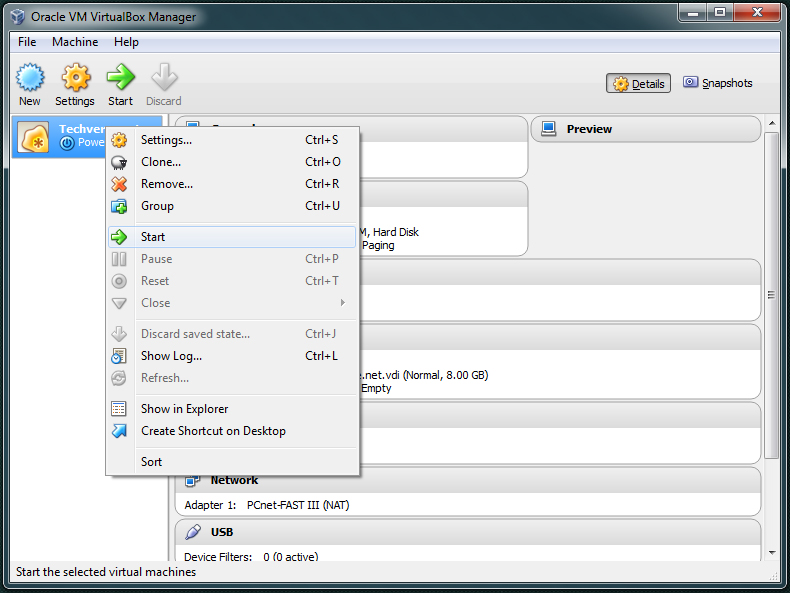Screen dimensions: 790x593
Task: Click the down-triangle Close icon in context menu
Action: tap(119, 303)
